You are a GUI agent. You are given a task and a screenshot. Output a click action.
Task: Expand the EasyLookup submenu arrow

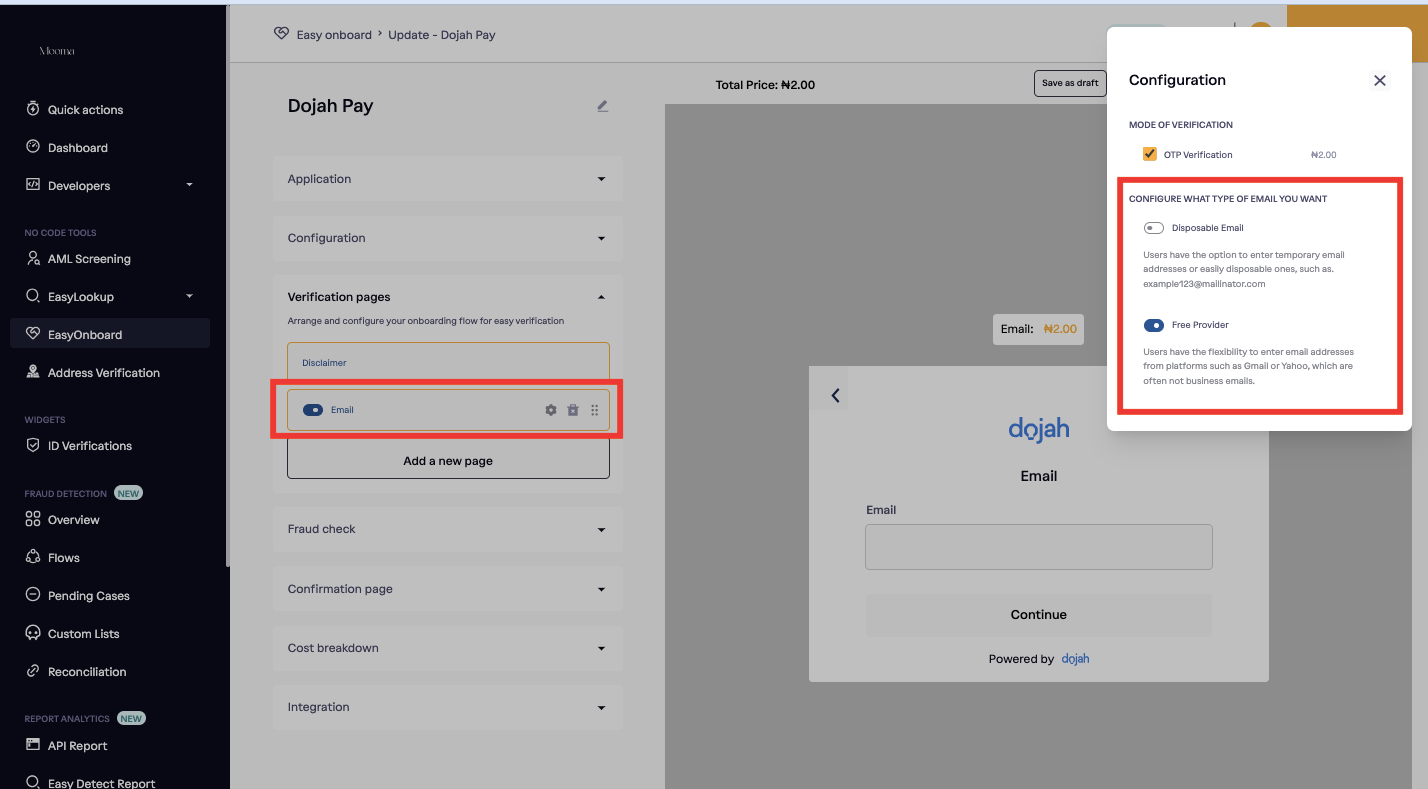click(x=189, y=296)
